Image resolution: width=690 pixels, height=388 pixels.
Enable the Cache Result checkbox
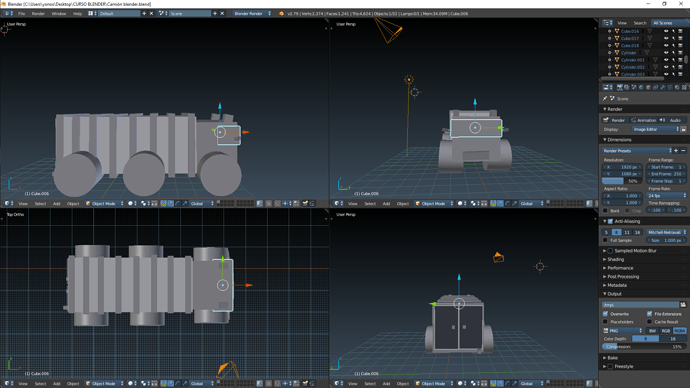(650, 322)
